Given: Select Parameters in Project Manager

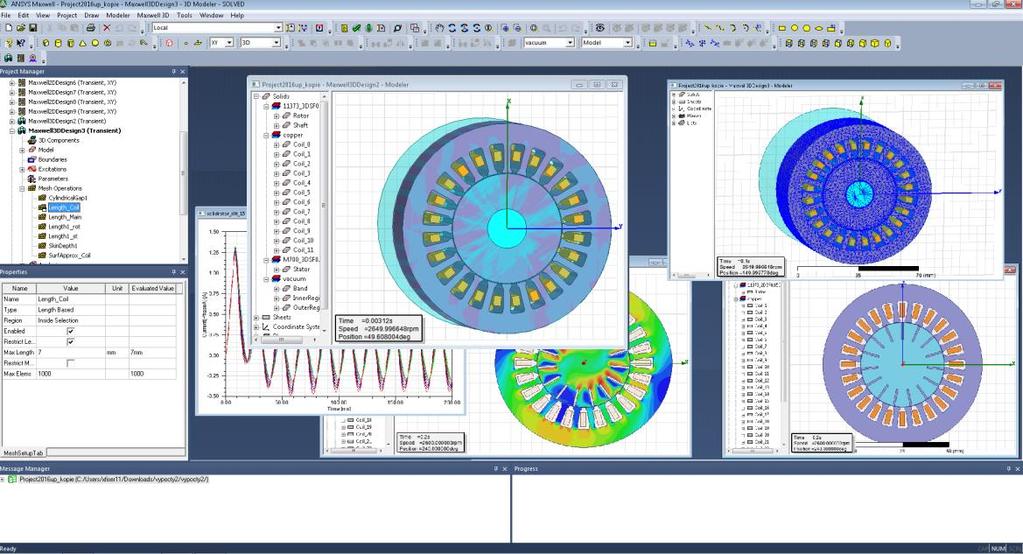Looking at the screenshot, I should [x=53, y=178].
